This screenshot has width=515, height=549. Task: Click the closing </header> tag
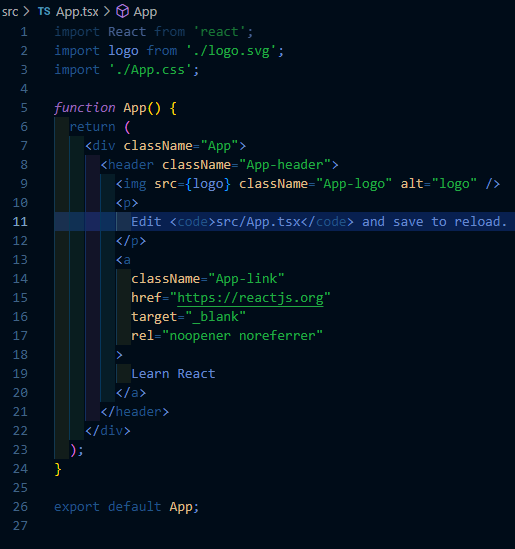(134, 412)
